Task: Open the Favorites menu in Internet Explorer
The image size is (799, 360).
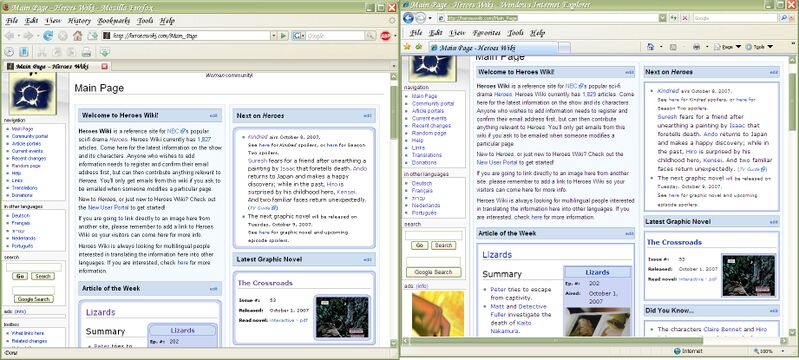Action: pyautogui.click(x=487, y=33)
